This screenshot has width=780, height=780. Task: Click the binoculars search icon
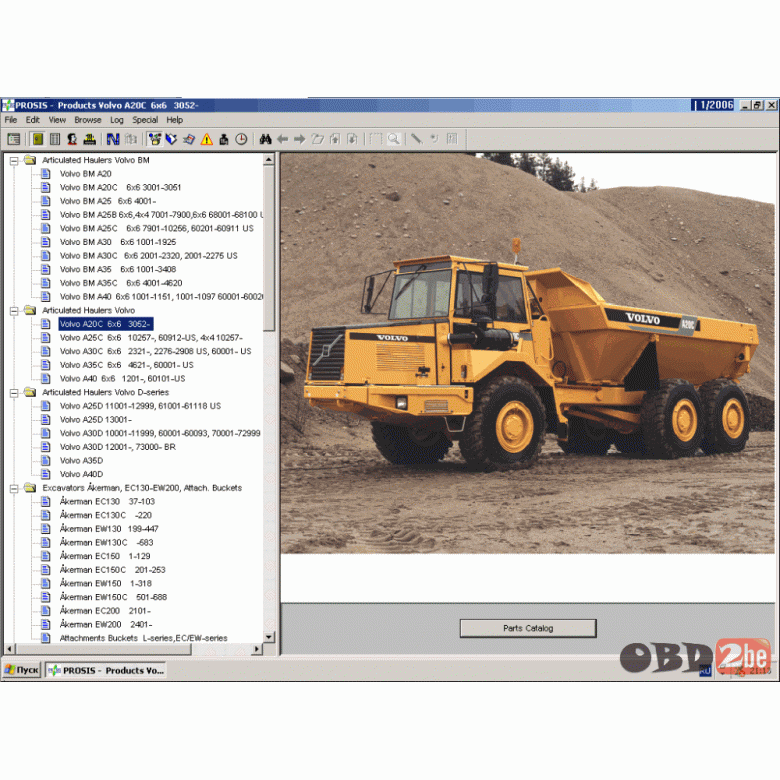tap(265, 139)
